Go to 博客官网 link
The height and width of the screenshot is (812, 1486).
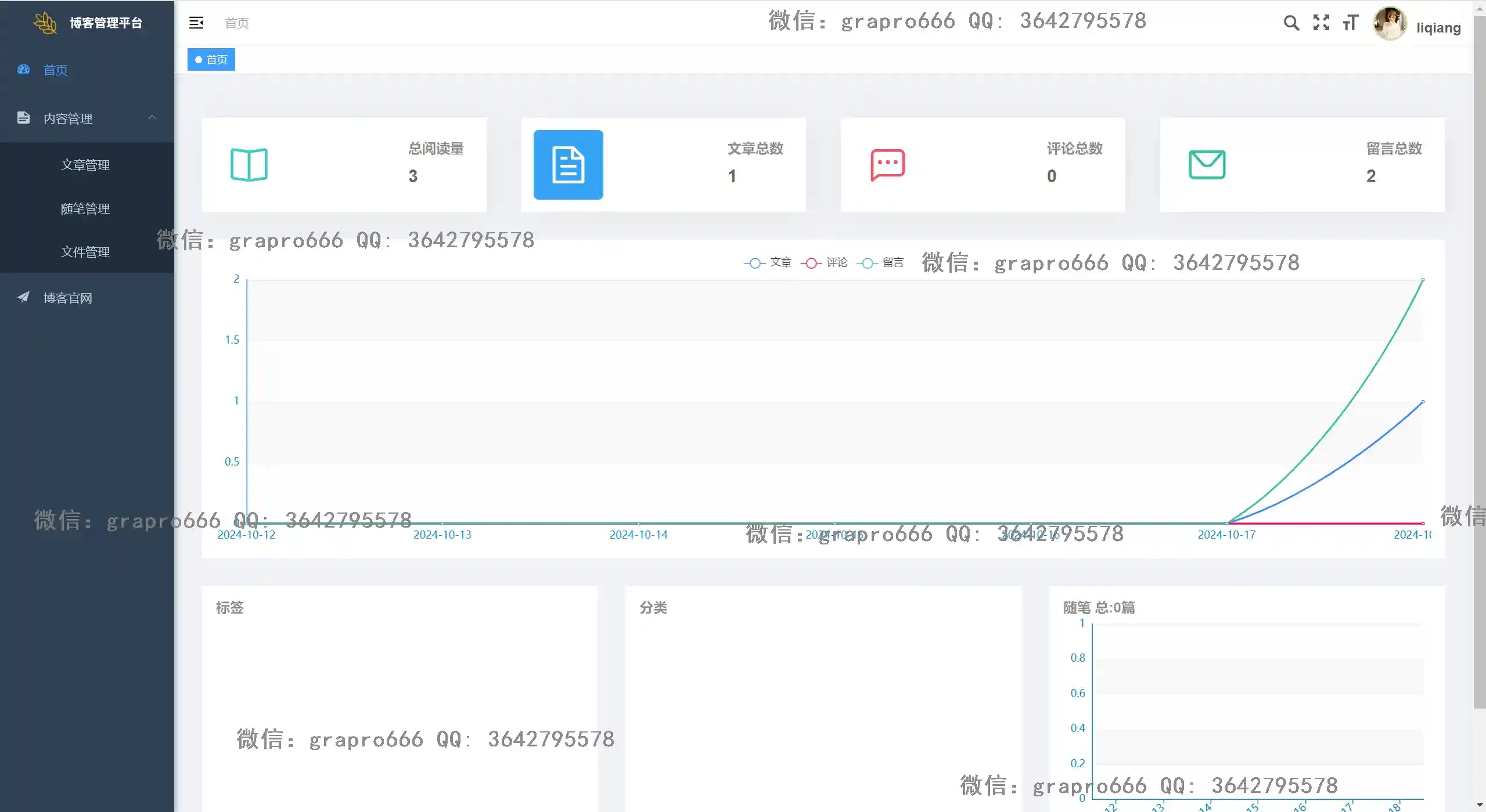click(x=68, y=298)
